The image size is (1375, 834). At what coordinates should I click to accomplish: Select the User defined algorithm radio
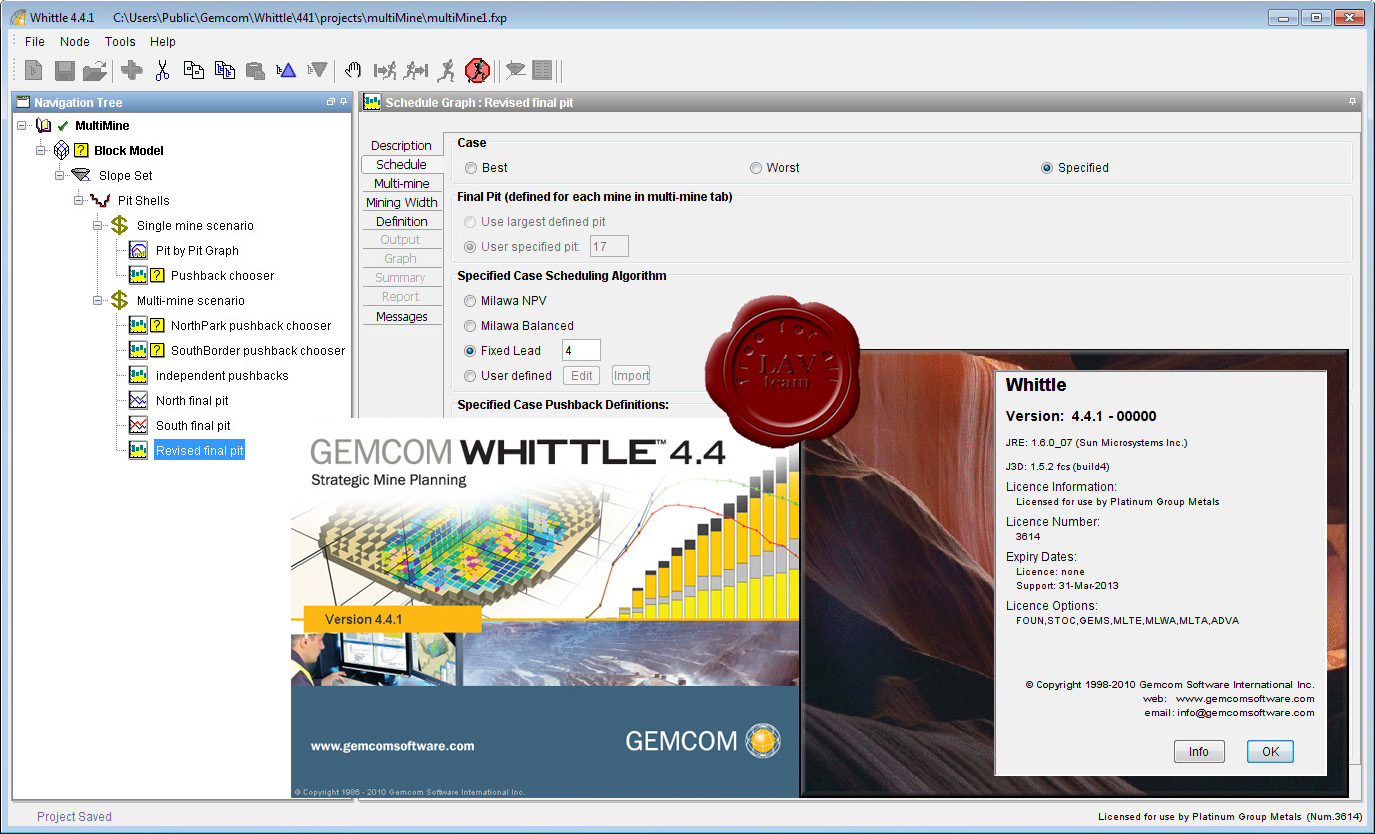coord(471,376)
